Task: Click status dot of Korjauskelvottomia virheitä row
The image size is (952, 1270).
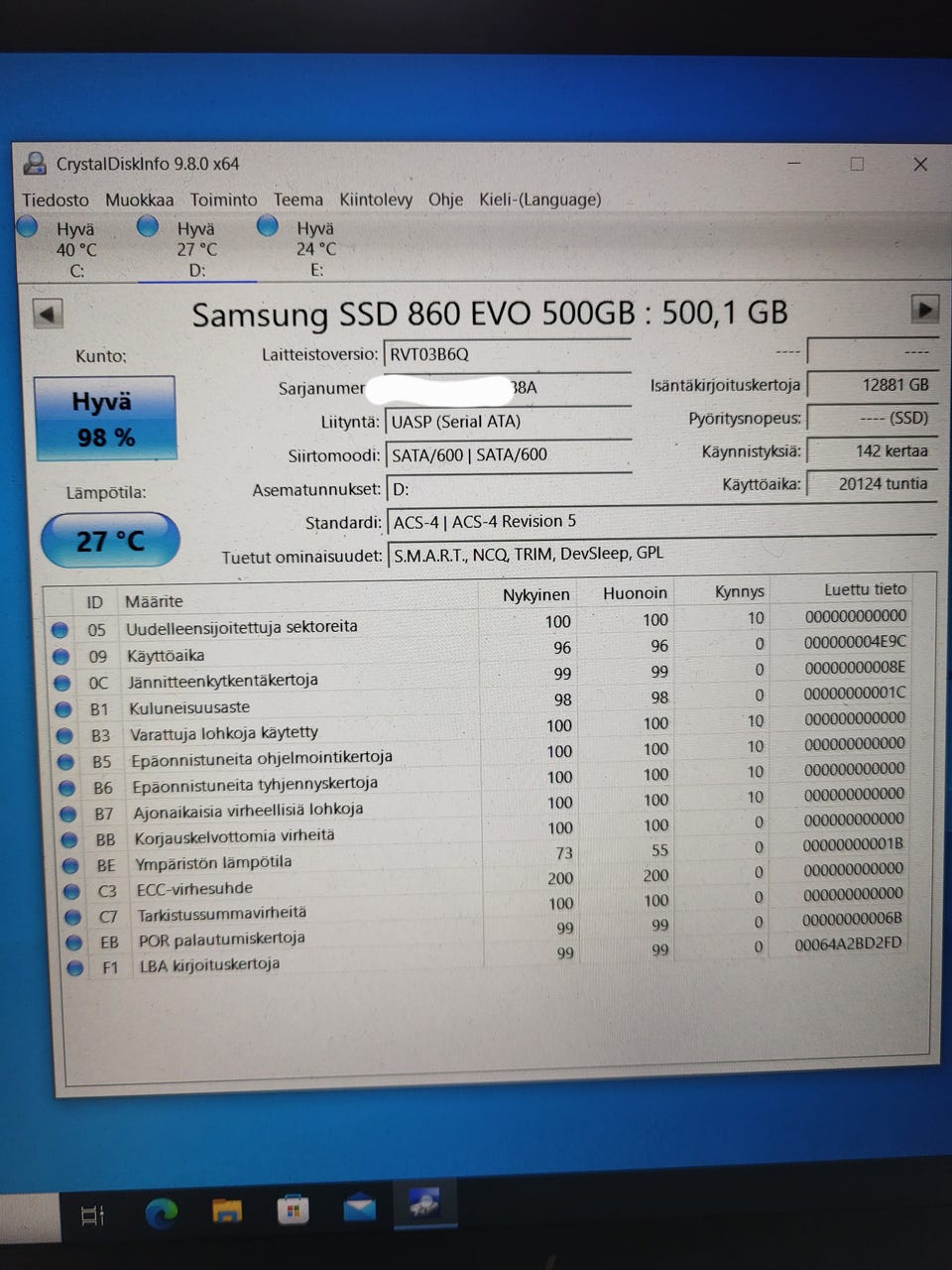Action: coord(68,839)
